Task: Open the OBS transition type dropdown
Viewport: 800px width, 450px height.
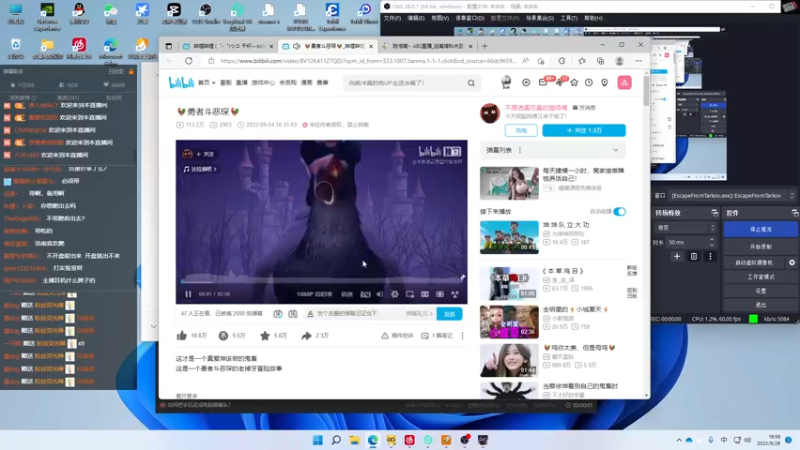Action: pos(686,228)
